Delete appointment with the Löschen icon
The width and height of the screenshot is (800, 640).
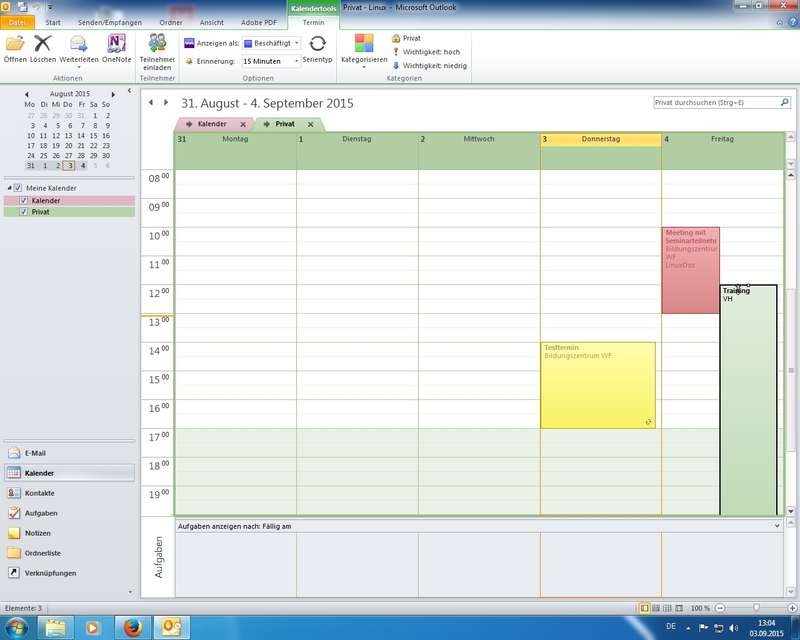pos(43,45)
